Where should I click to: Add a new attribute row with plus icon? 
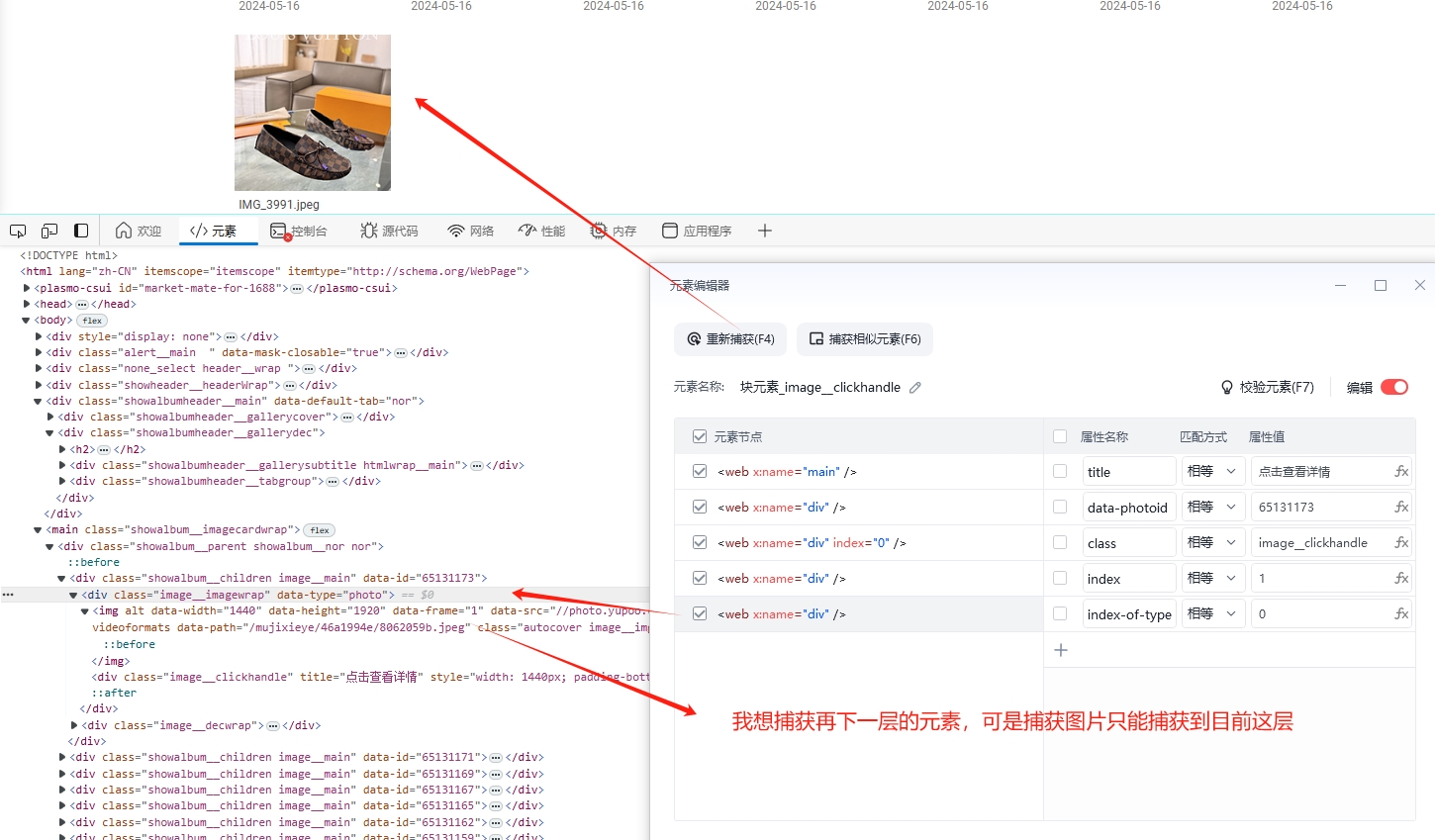[x=1061, y=650]
